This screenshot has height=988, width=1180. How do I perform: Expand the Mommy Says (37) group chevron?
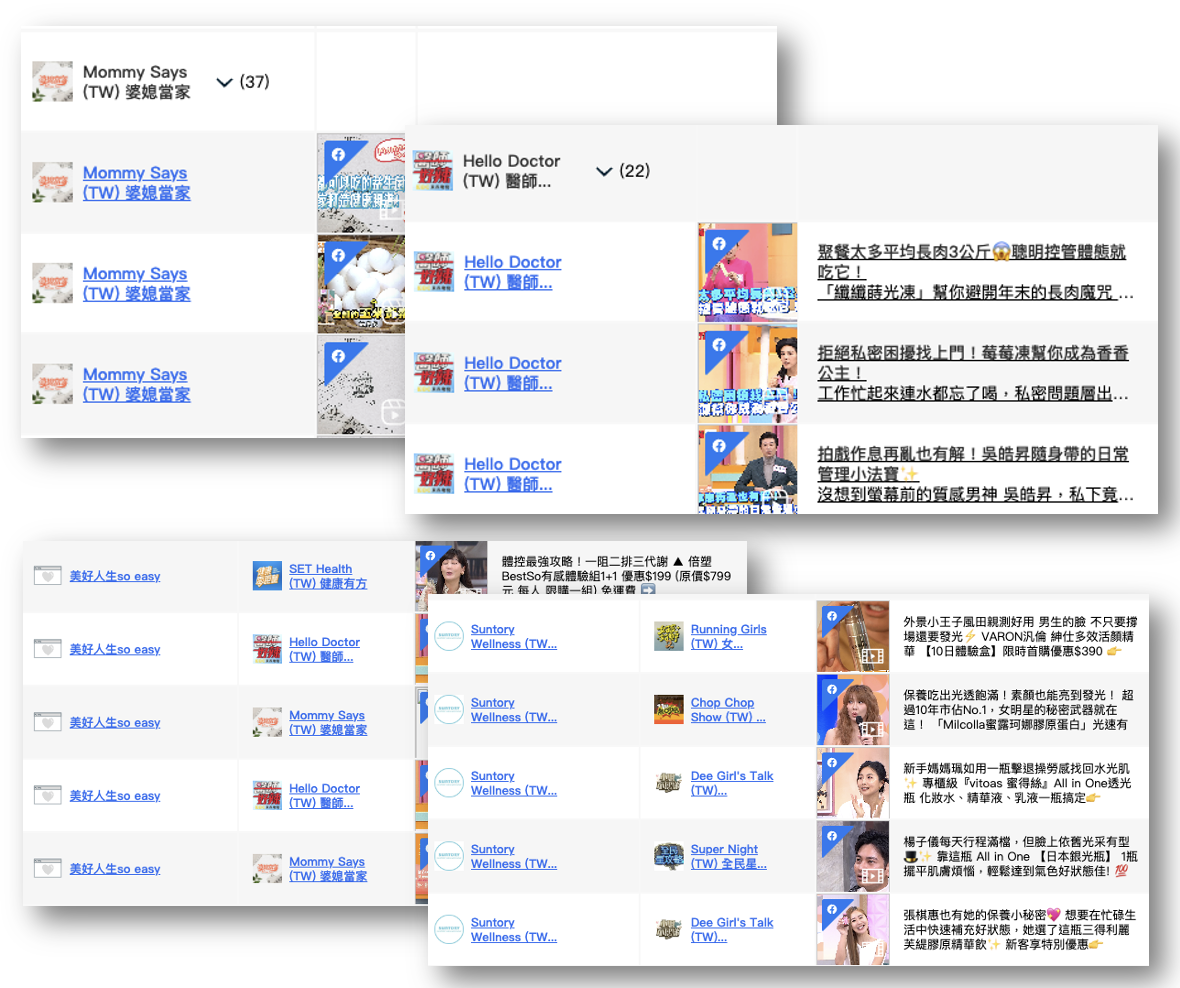point(224,82)
